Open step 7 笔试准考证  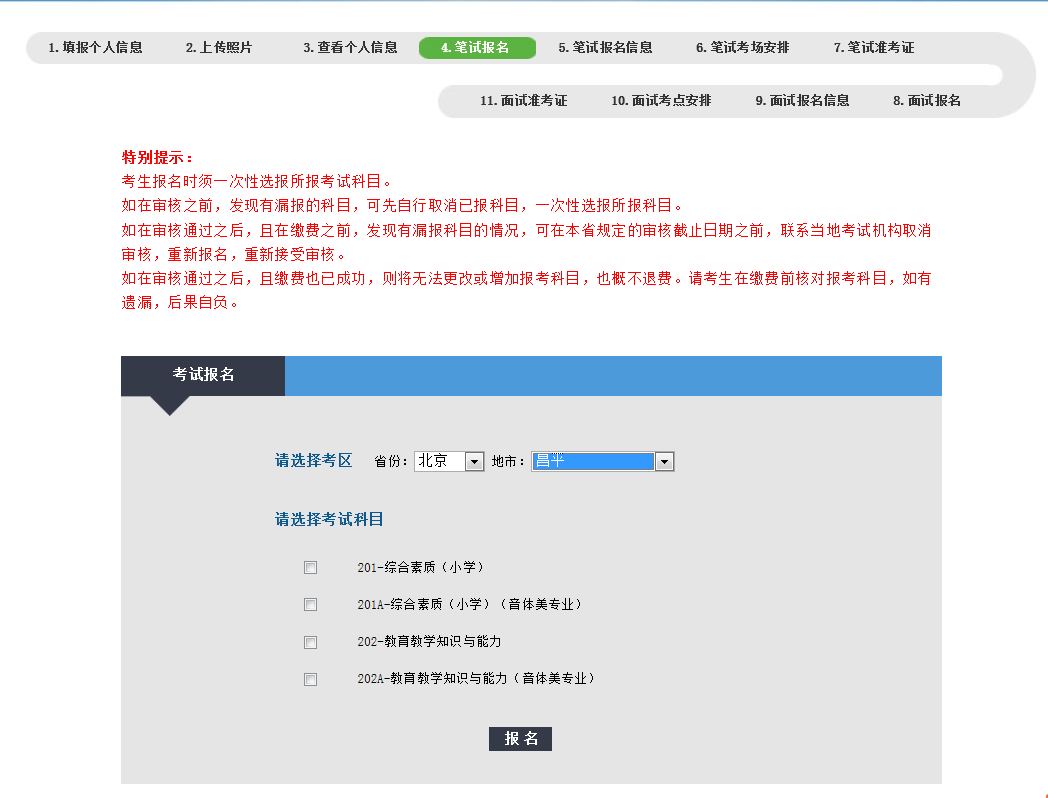click(x=874, y=47)
